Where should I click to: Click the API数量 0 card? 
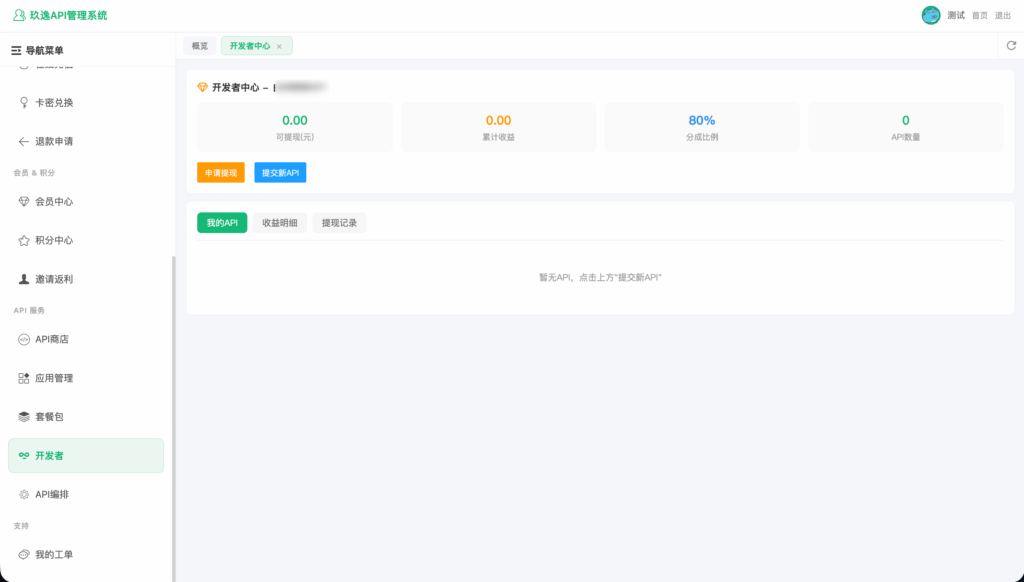pyautogui.click(x=905, y=127)
